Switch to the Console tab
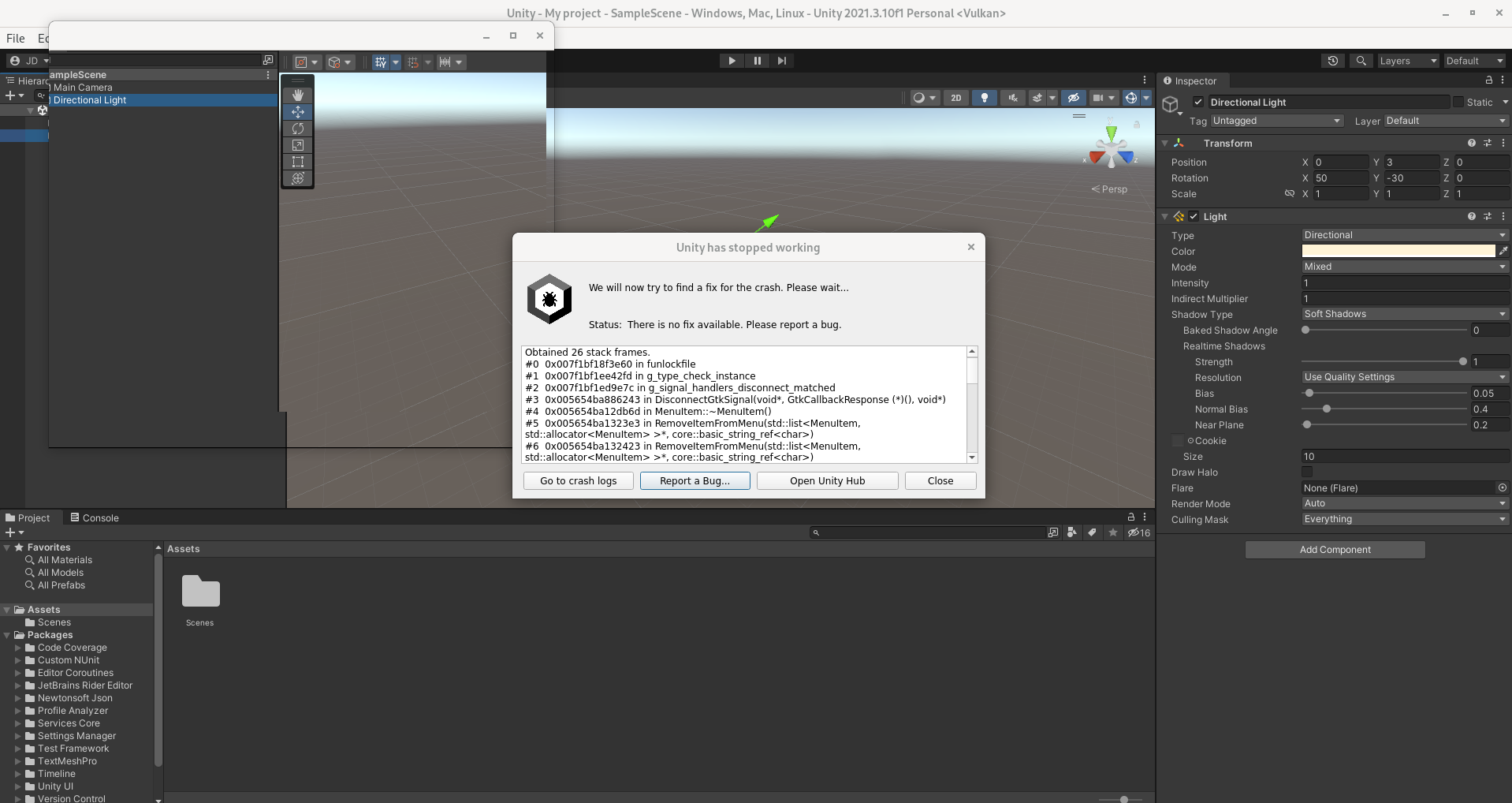 95,517
